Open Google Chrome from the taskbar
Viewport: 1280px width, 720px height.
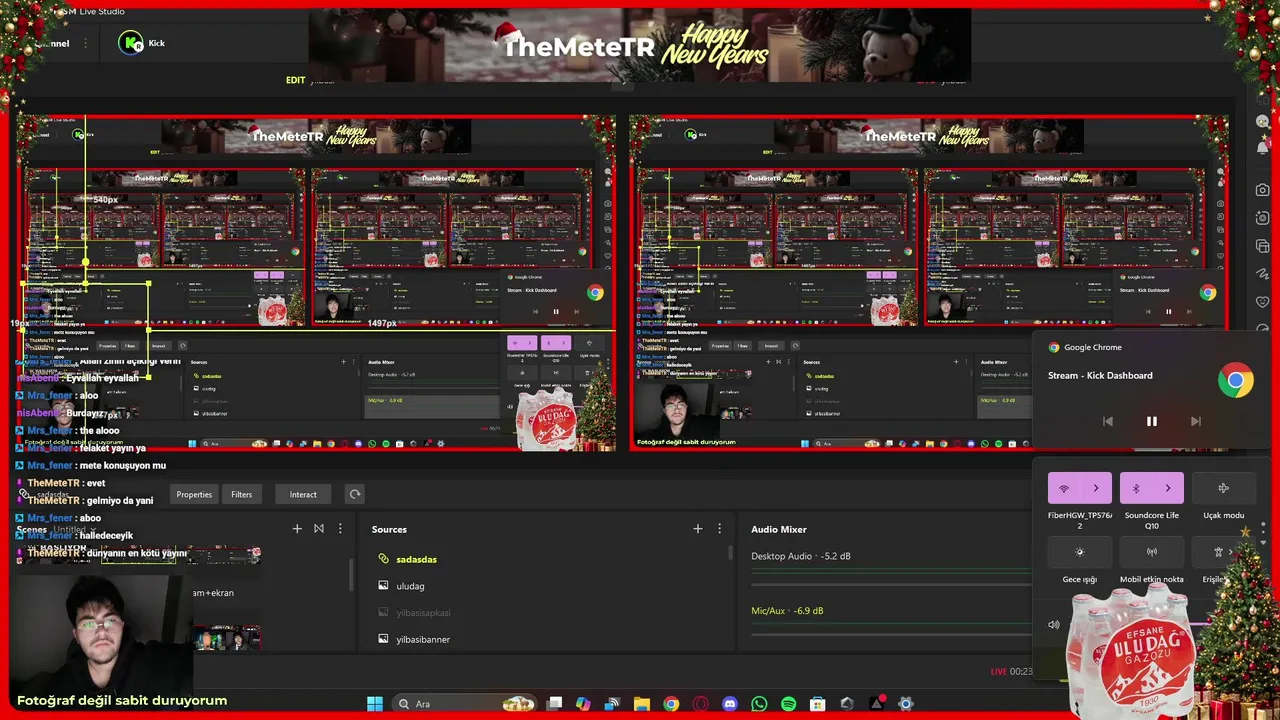(671, 704)
